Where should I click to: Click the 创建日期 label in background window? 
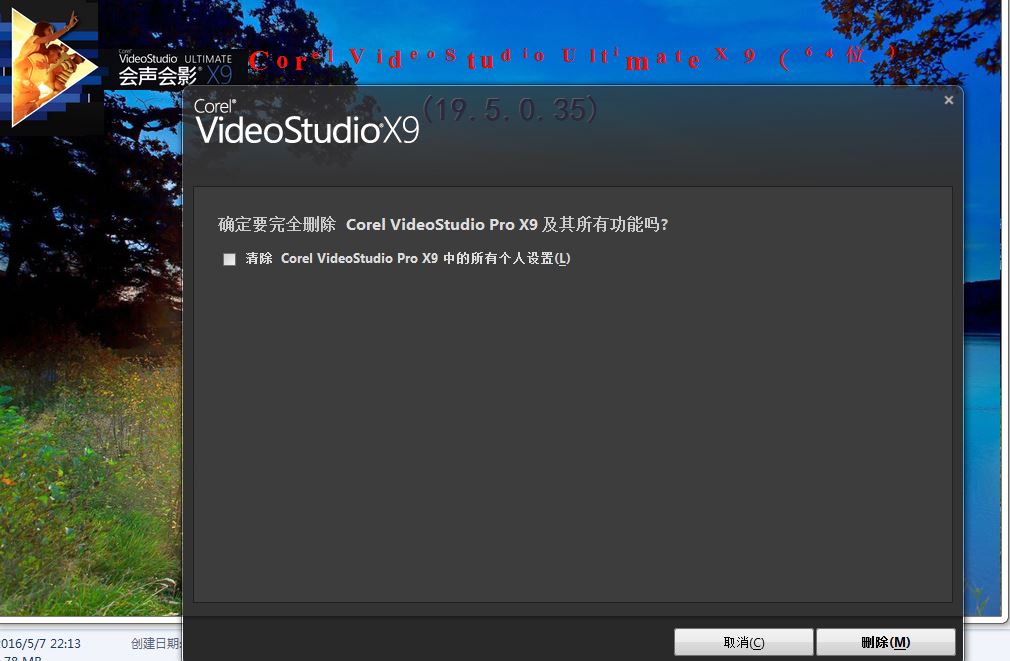point(157,644)
